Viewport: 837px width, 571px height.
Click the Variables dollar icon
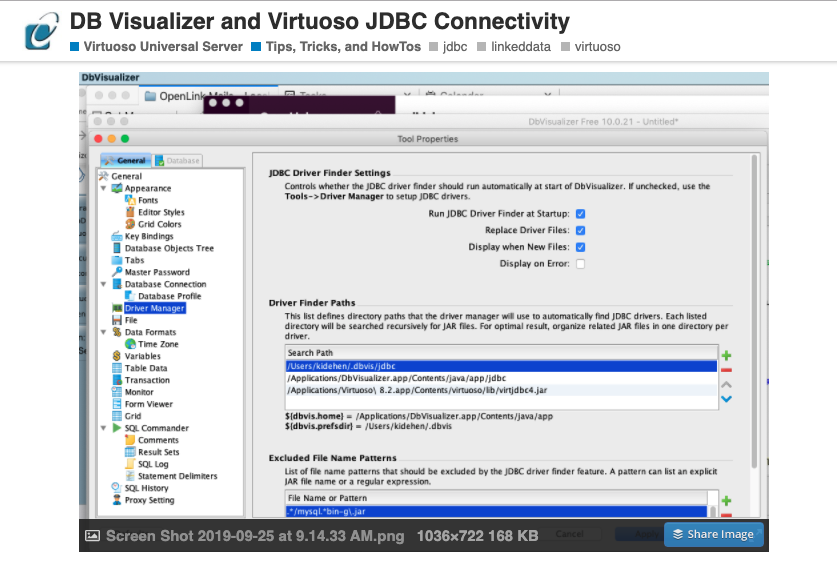117,356
